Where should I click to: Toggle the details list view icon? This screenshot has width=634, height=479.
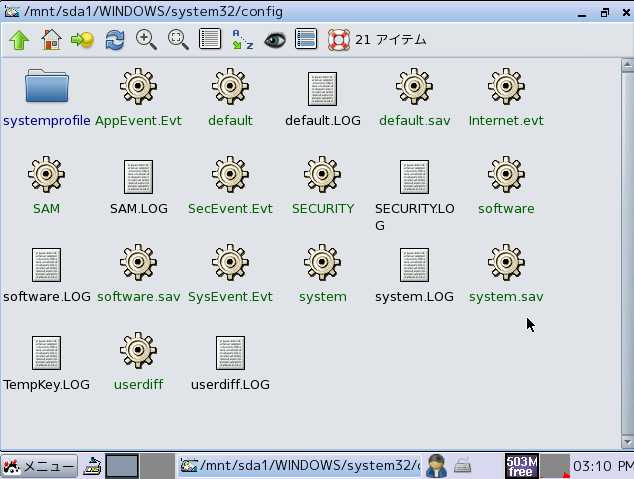click(210, 40)
